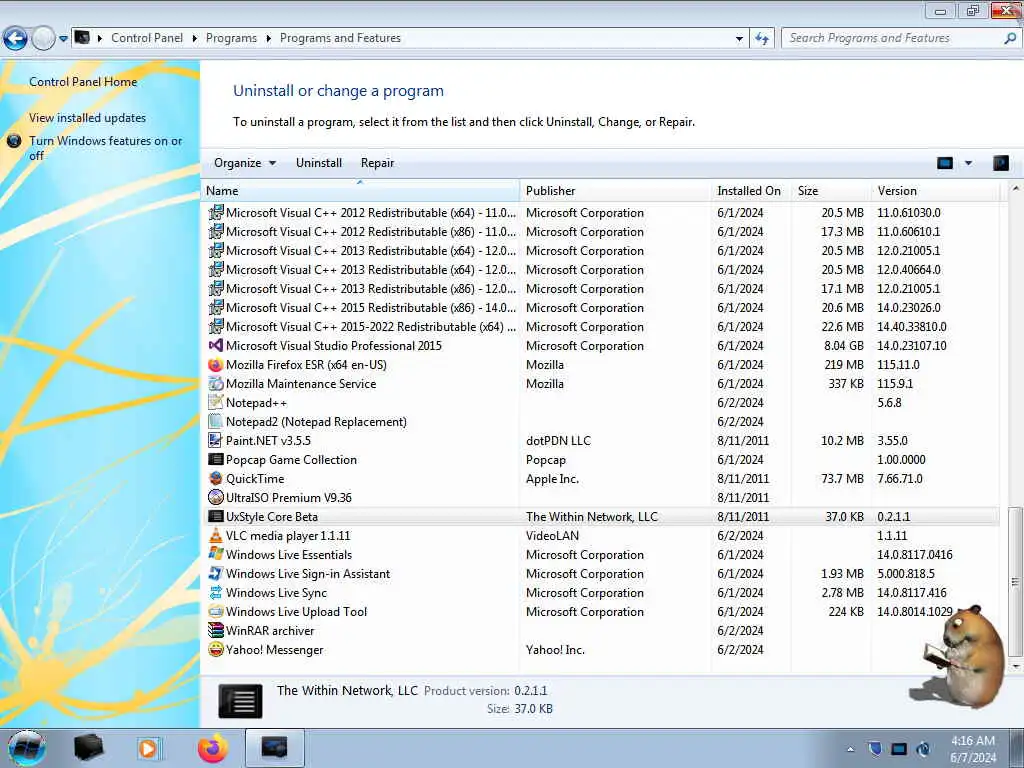1024x768 pixels.
Task: Show hidden system tray icons arrow
Action: [850, 749]
